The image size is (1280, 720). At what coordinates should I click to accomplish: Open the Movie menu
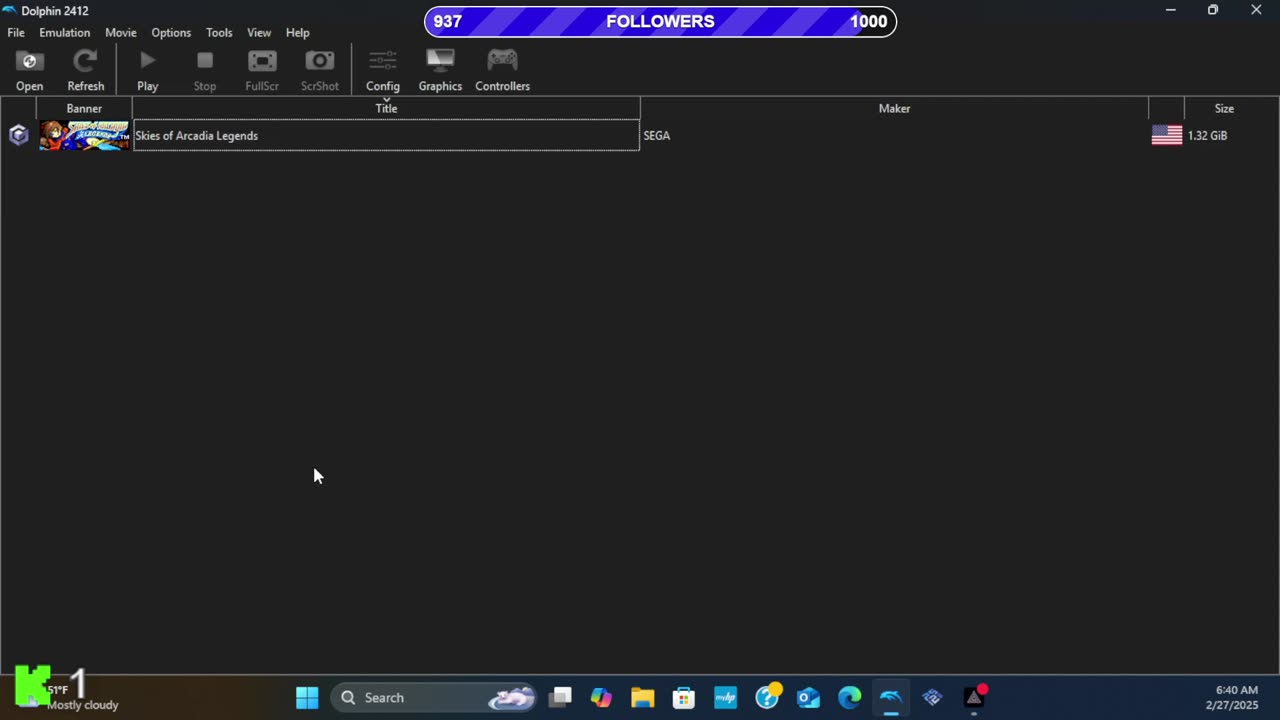tap(120, 32)
